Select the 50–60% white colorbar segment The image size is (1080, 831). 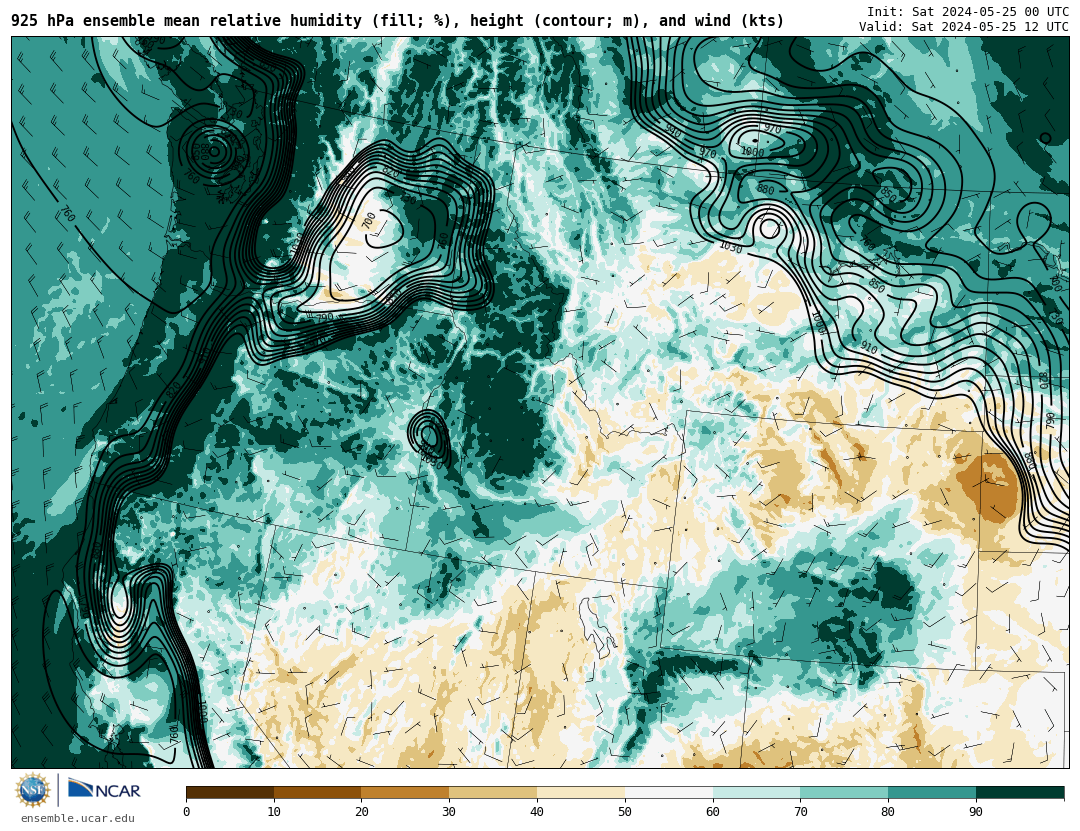click(x=669, y=793)
